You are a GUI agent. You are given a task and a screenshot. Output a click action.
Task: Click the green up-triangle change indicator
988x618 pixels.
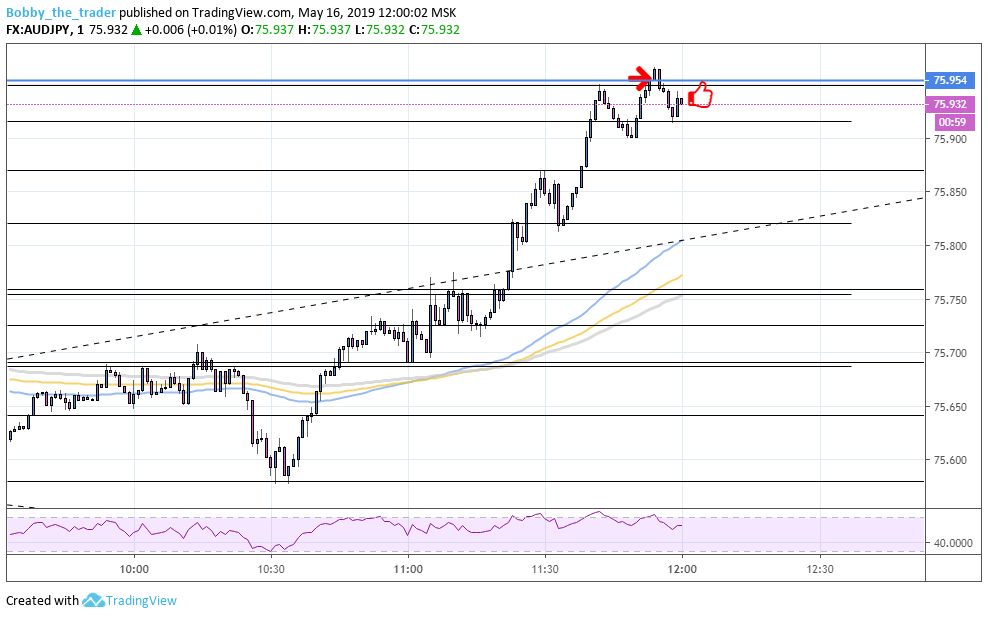click(x=136, y=30)
